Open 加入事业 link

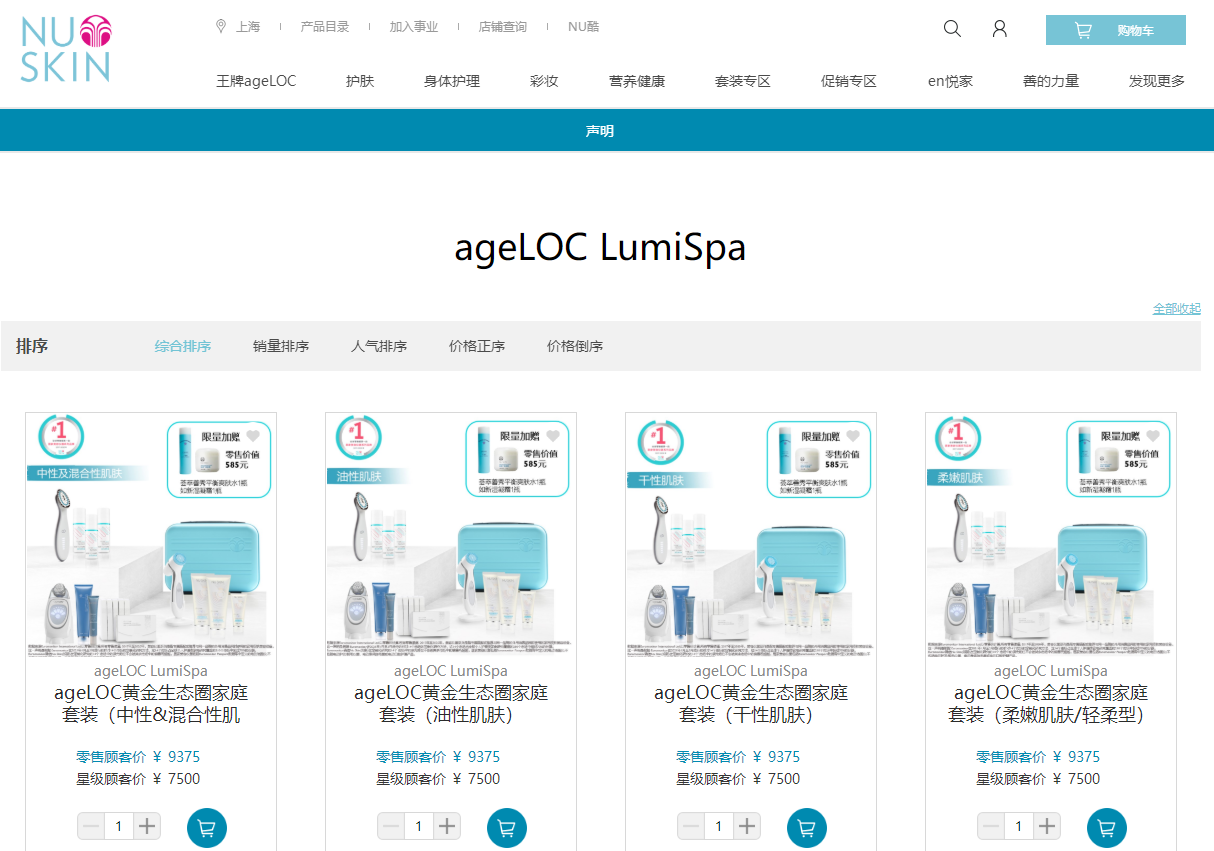coord(414,27)
